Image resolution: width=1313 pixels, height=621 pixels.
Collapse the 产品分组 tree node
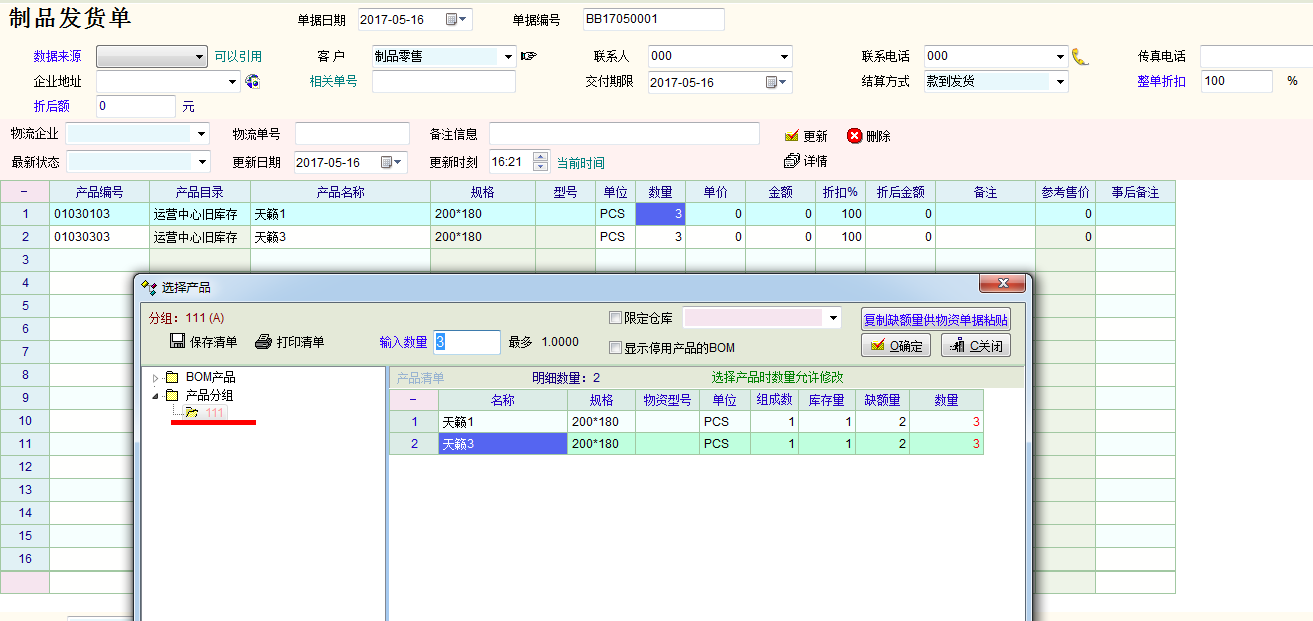point(155,396)
